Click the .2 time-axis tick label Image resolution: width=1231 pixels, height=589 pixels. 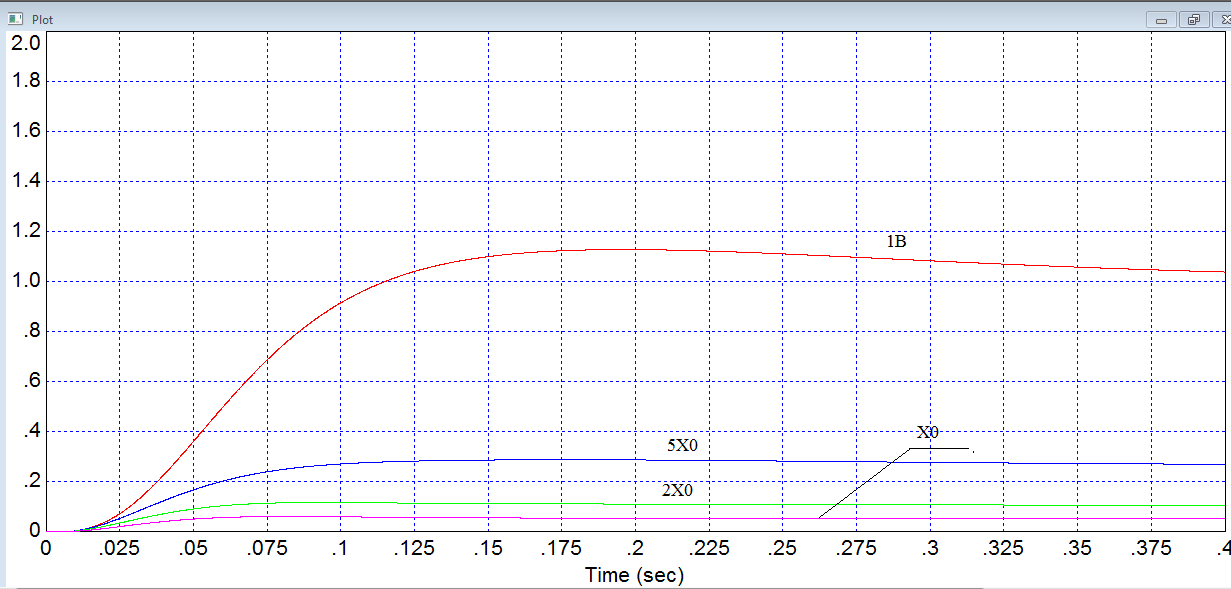(x=635, y=548)
